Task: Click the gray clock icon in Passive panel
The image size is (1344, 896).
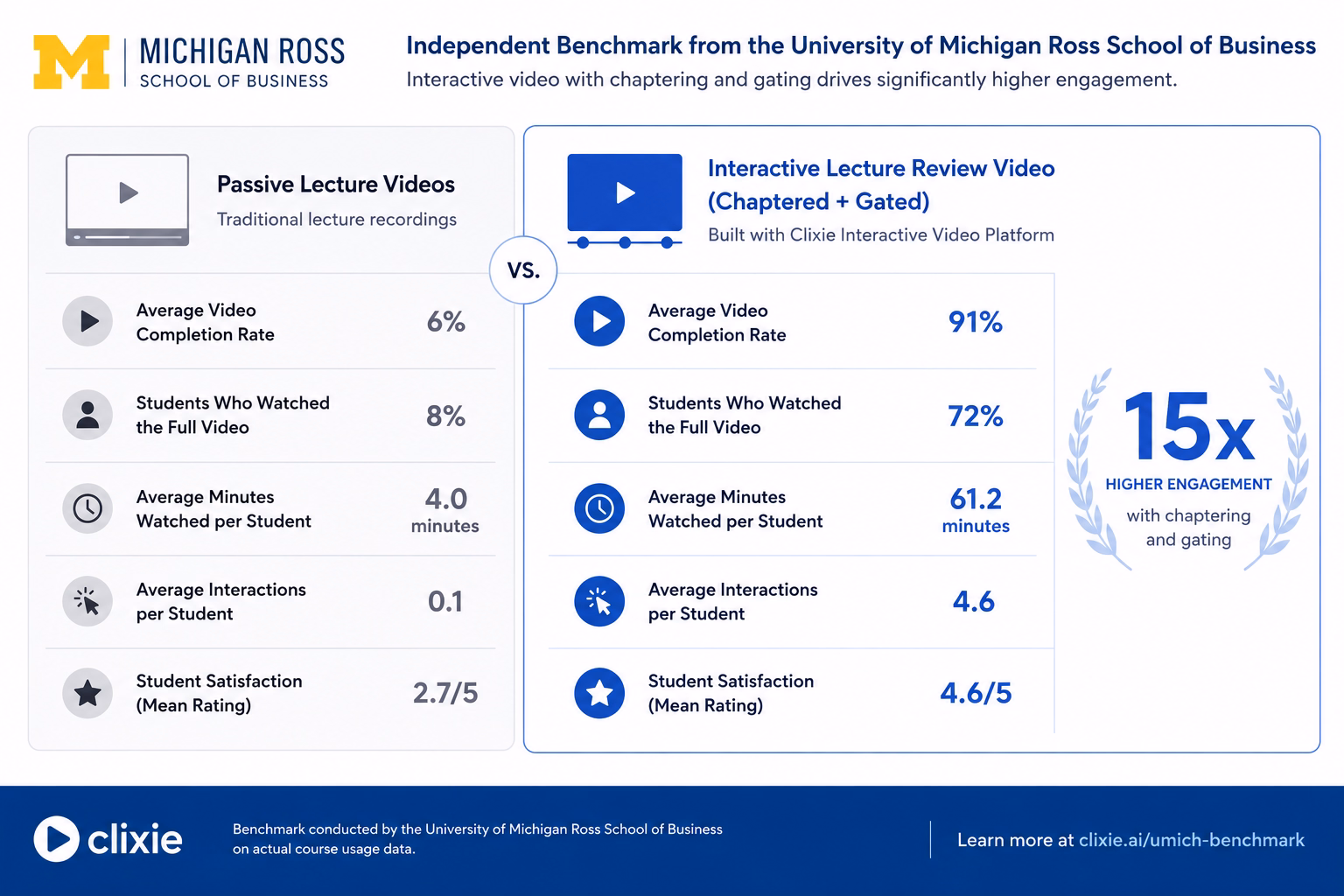Action: (87, 508)
